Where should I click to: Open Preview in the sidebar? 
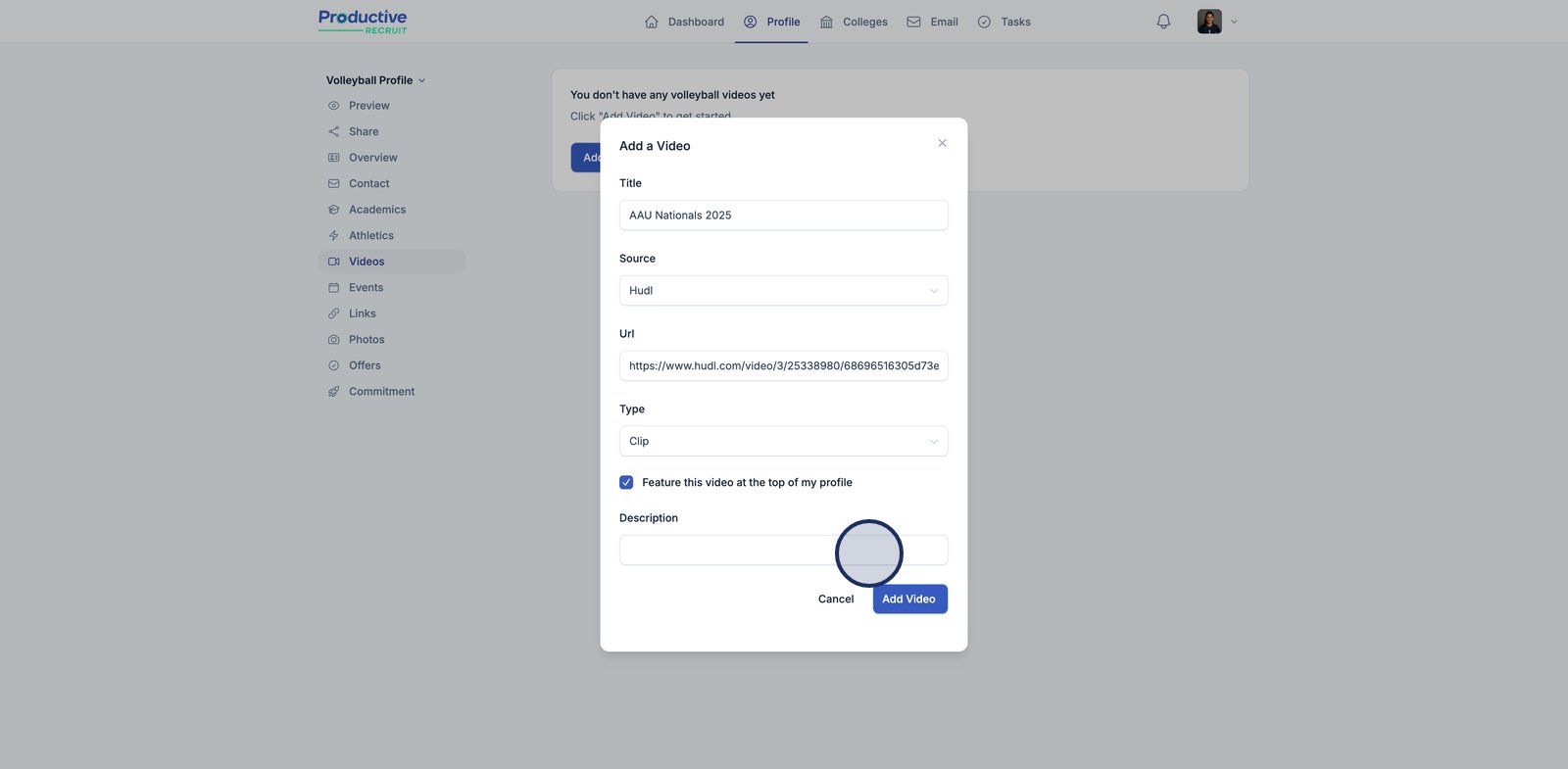tap(368, 106)
